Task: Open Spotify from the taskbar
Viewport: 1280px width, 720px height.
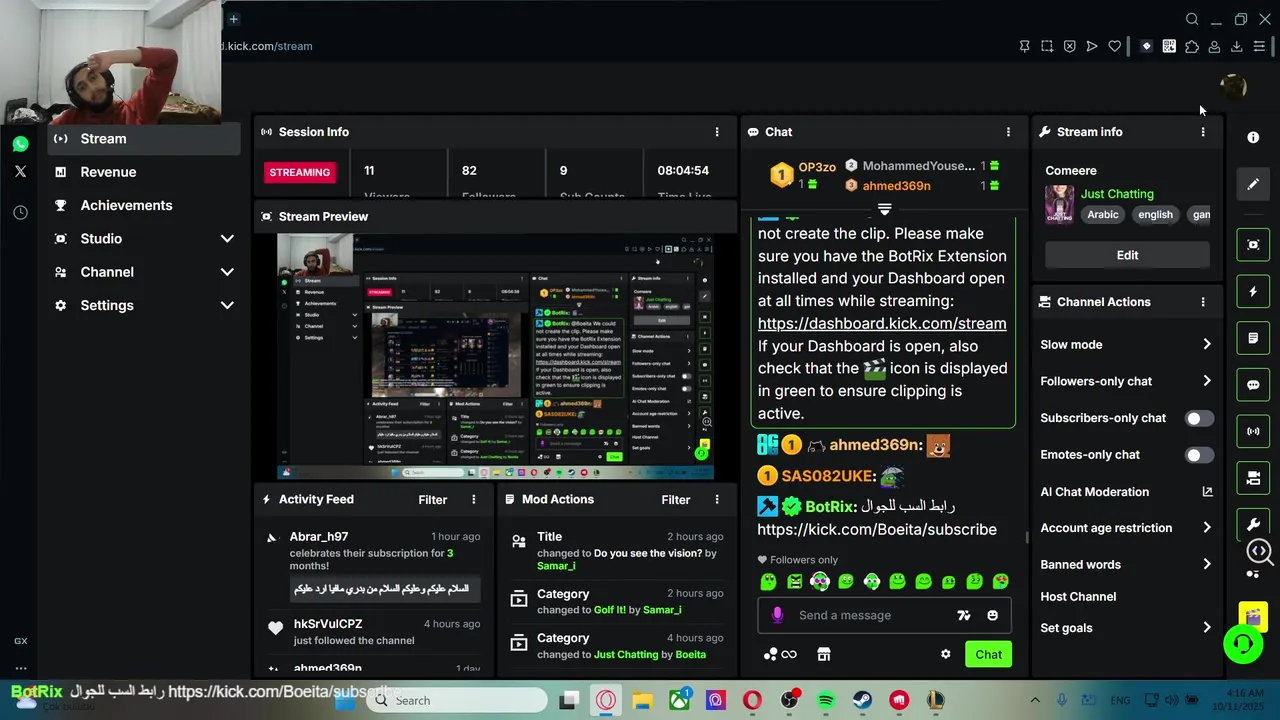Action: pos(826,700)
